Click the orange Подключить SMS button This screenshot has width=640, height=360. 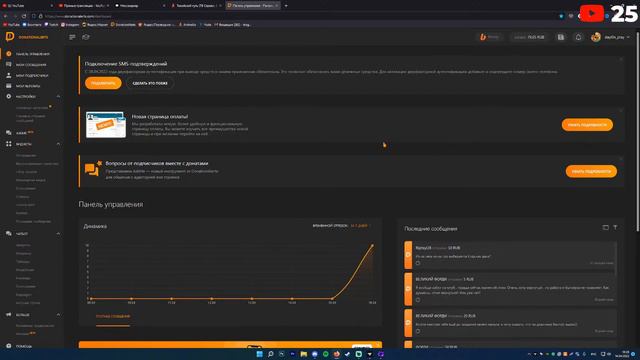pyautogui.click(x=103, y=83)
